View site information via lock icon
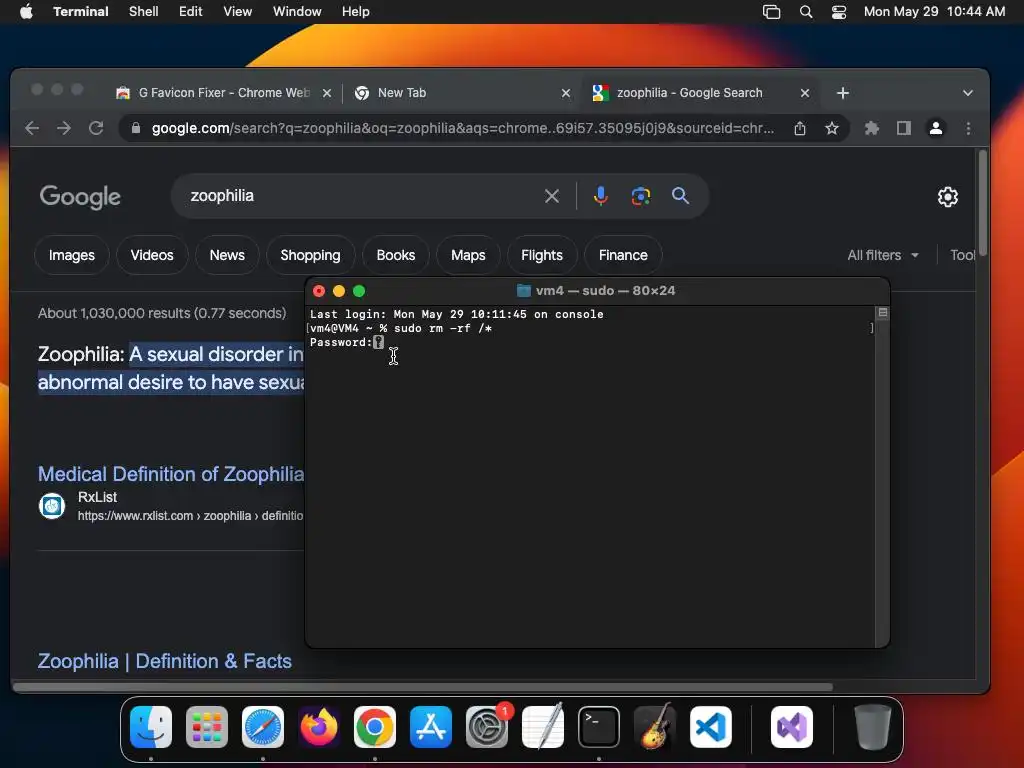 pos(136,128)
